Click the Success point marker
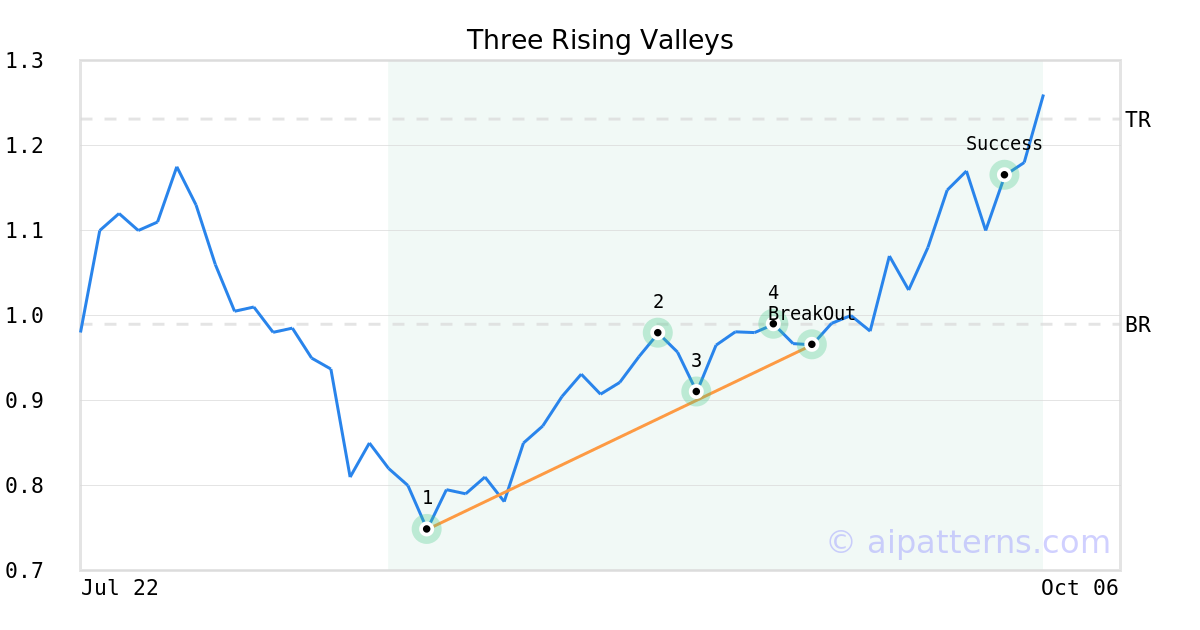The width and height of the screenshot is (1200, 630). (x=1004, y=175)
